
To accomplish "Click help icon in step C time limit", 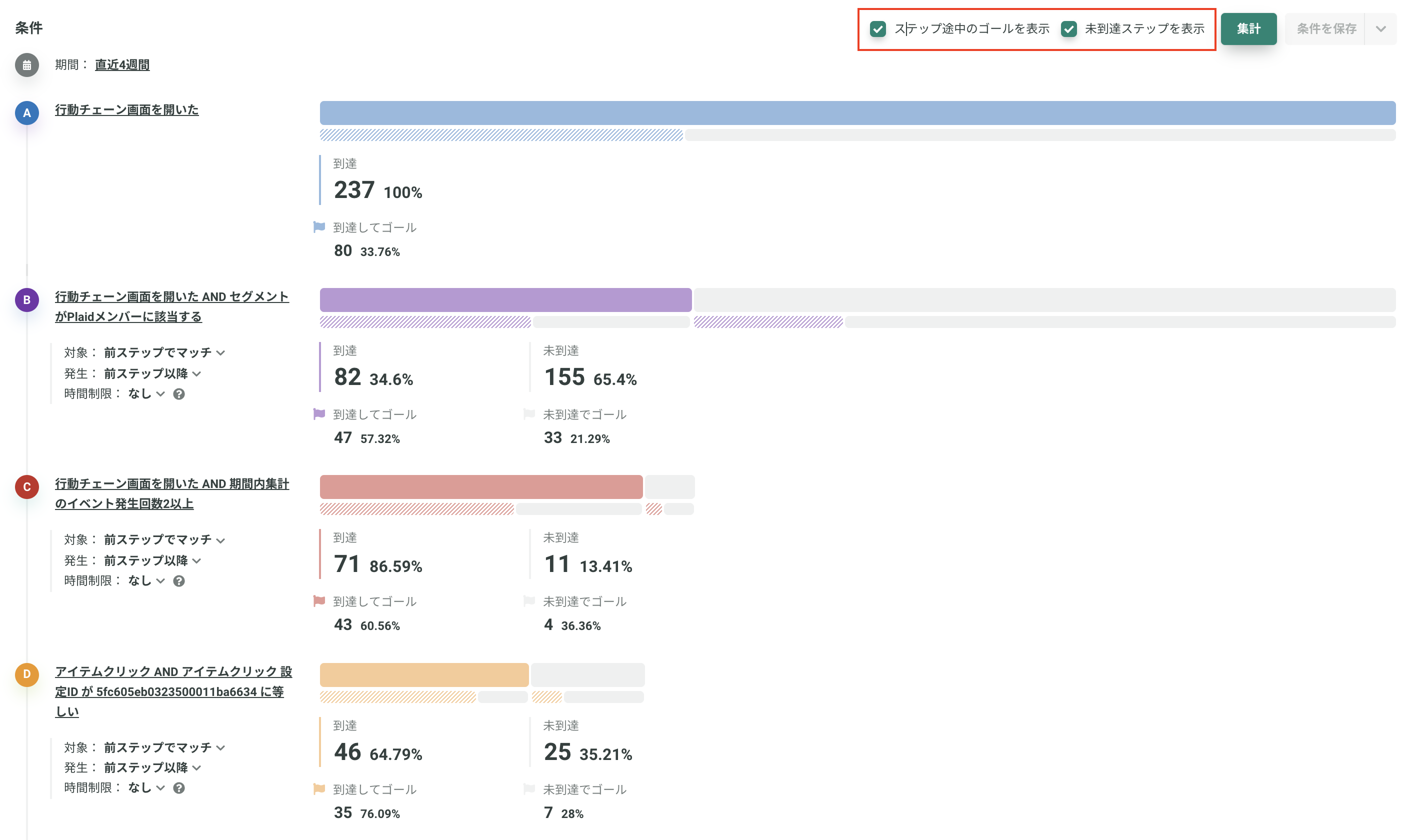I will point(179,581).
